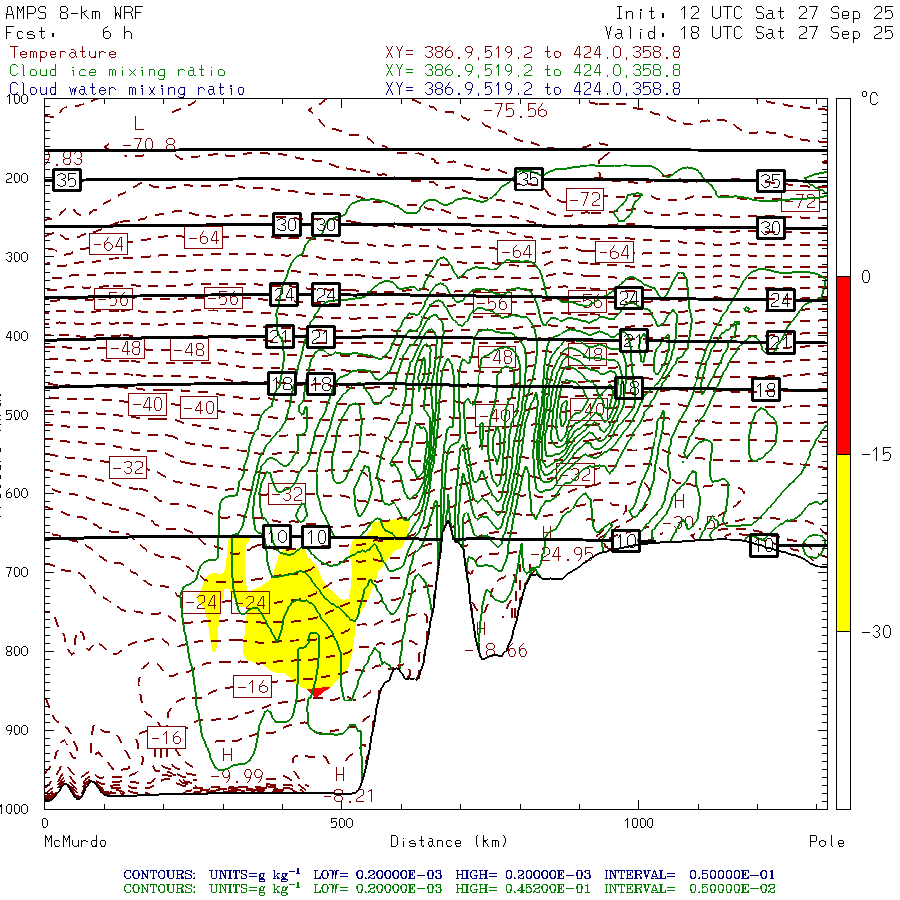Click the pressure axis label "900"
The image size is (900, 900).
point(17,730)
